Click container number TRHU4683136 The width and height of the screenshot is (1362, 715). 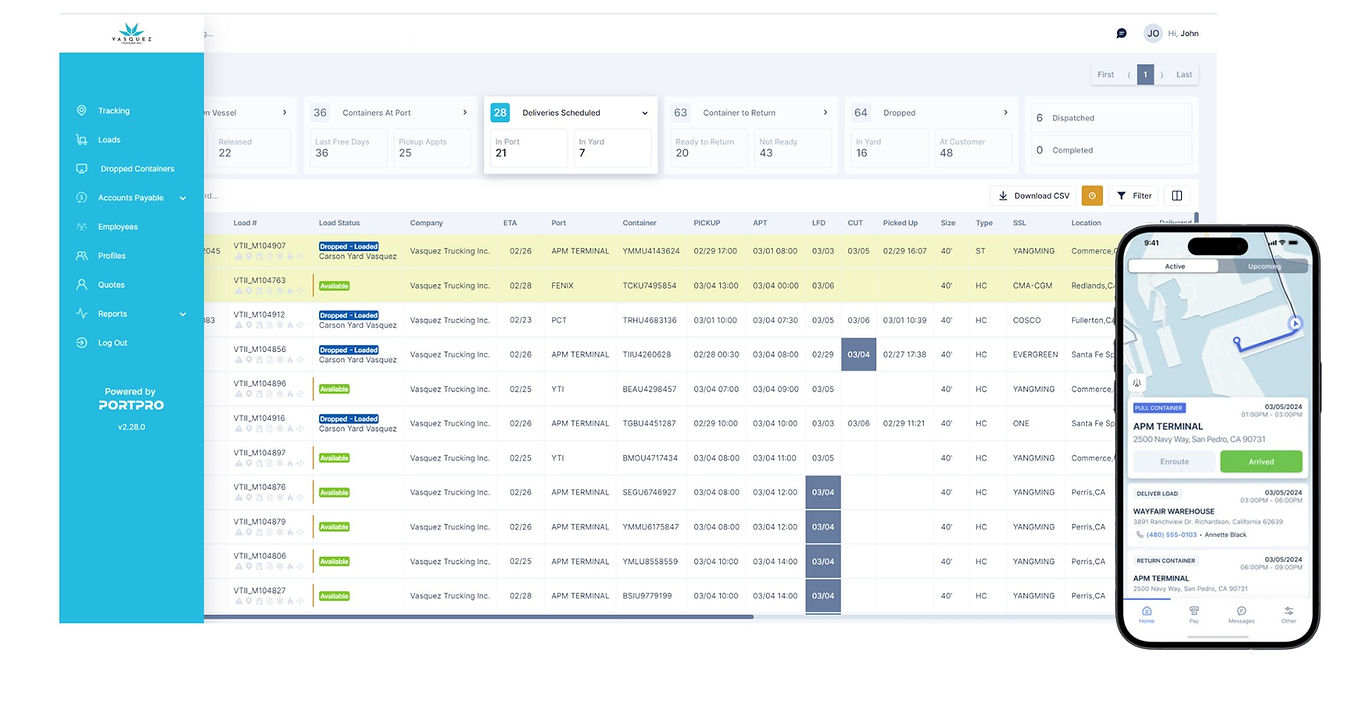[650, 320]
